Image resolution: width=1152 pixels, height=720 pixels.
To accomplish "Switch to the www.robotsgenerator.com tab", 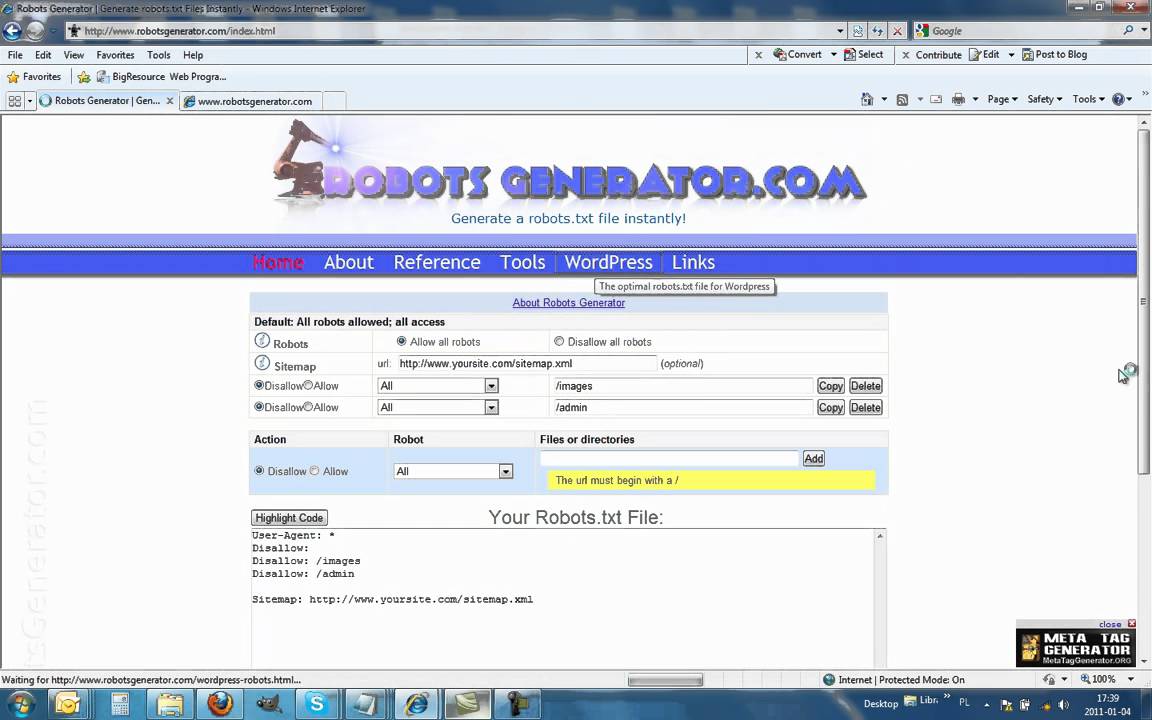I will point(250,101).
